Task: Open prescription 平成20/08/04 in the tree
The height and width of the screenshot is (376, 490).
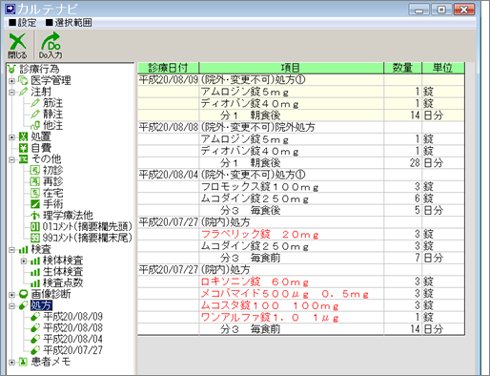Action: tap(73, 339)
